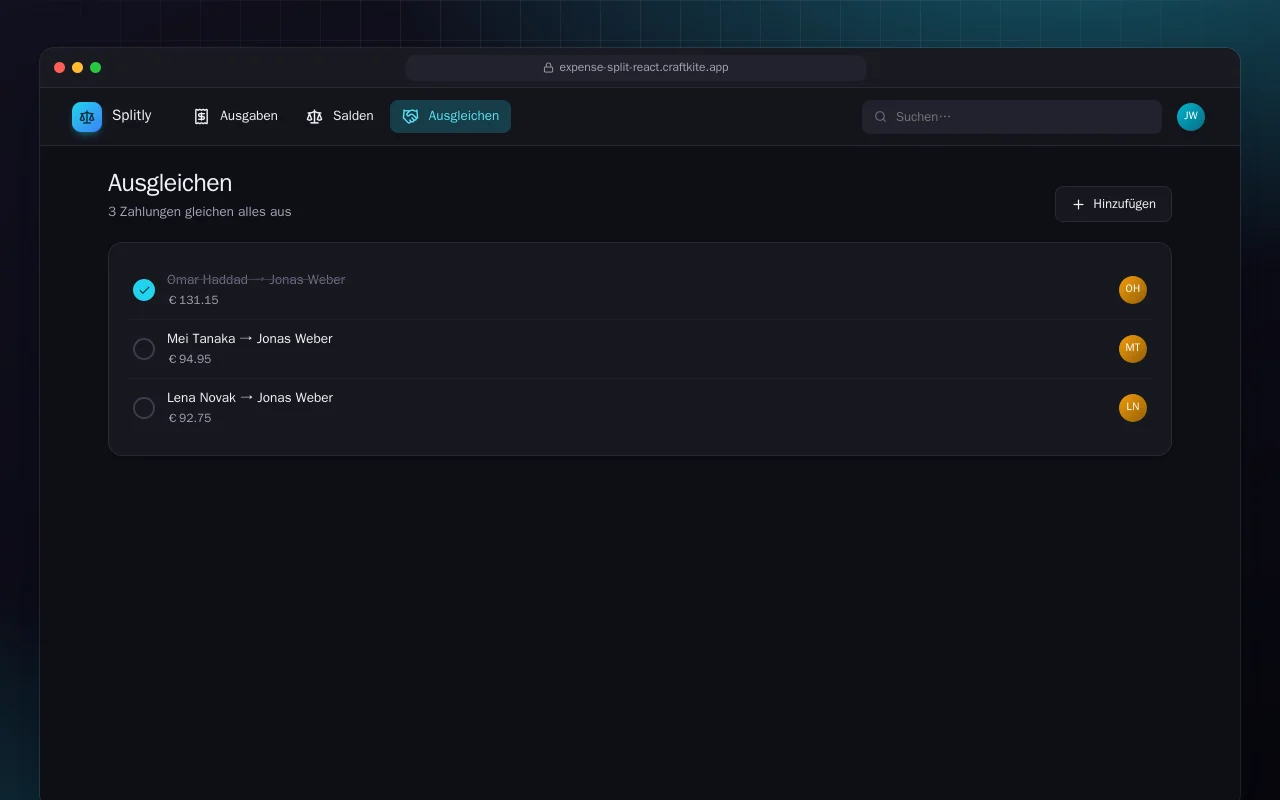Focus the Suchen search field
The image size is (1280, 800).
(1012, 117)
